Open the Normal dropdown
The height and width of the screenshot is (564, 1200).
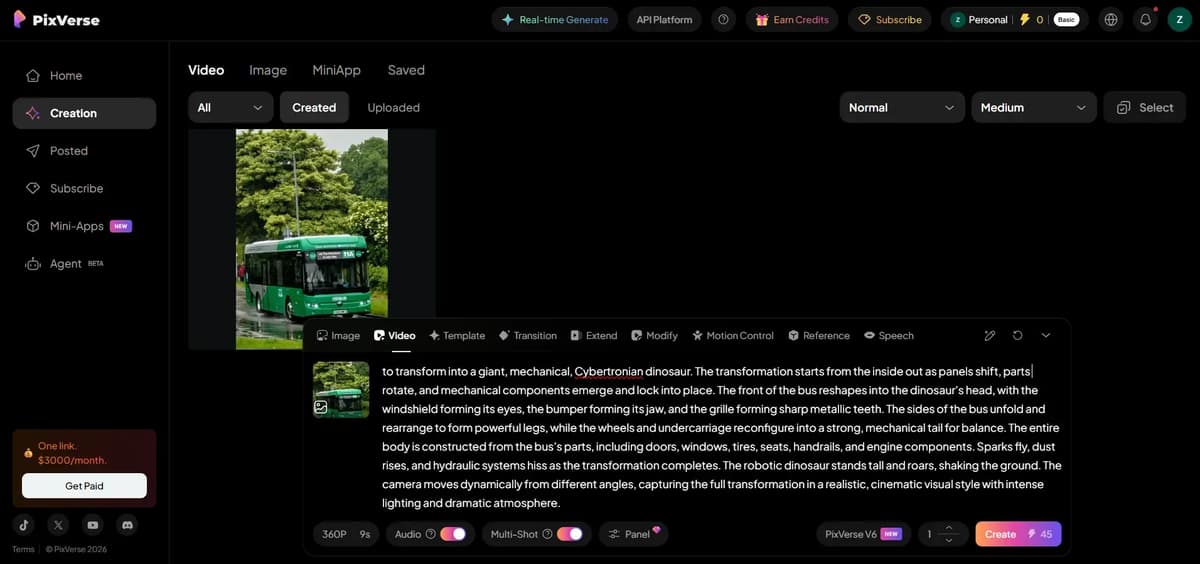click(902, 107)
